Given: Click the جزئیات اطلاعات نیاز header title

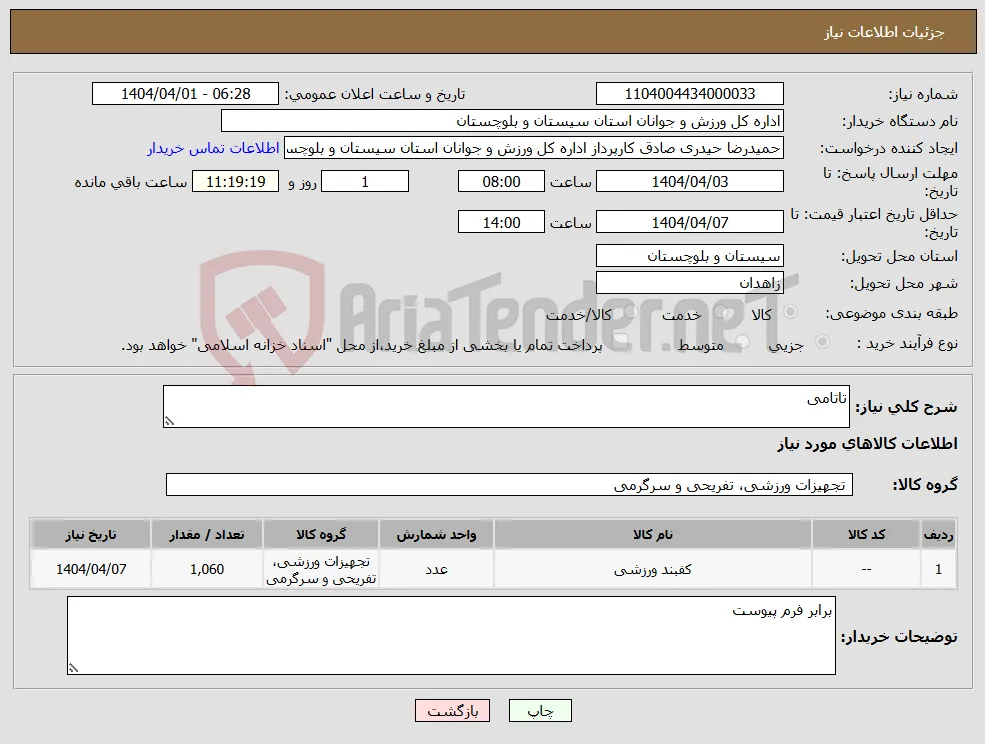Looking at the screenshot, I should (x=884, y=32).
